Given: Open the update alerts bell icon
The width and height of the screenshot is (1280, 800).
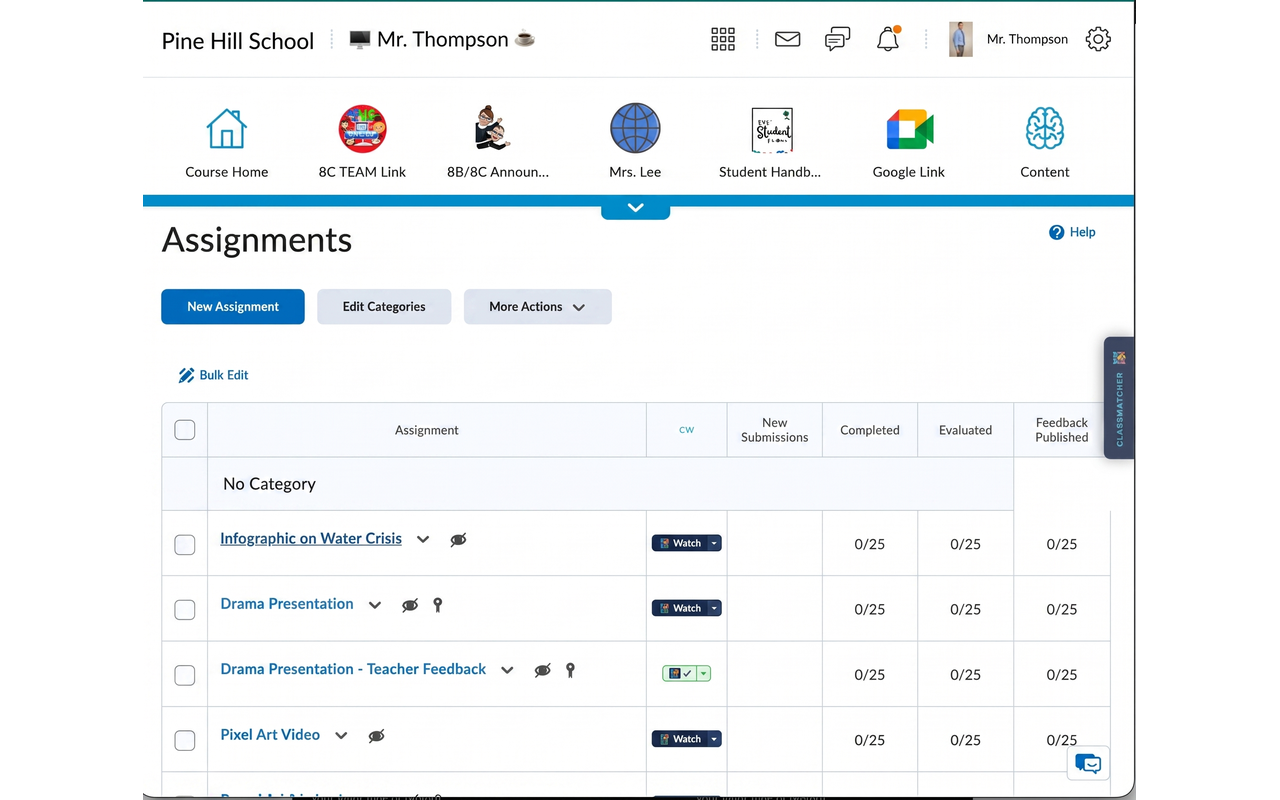Looking at the screenshot, I should 888,39.
